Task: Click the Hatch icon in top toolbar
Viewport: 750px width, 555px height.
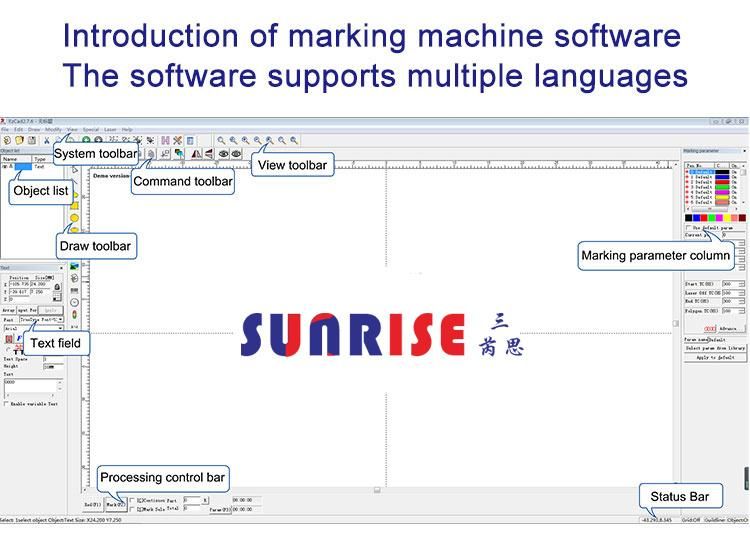Action: tap(165, 140)
